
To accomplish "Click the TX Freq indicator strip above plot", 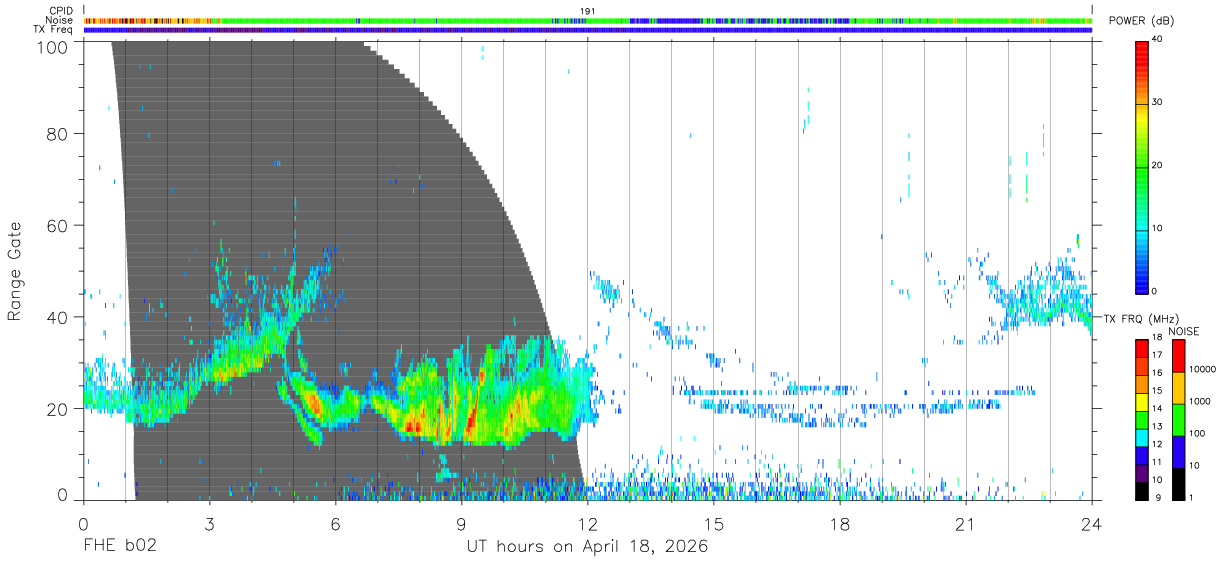I will [588, 30].
